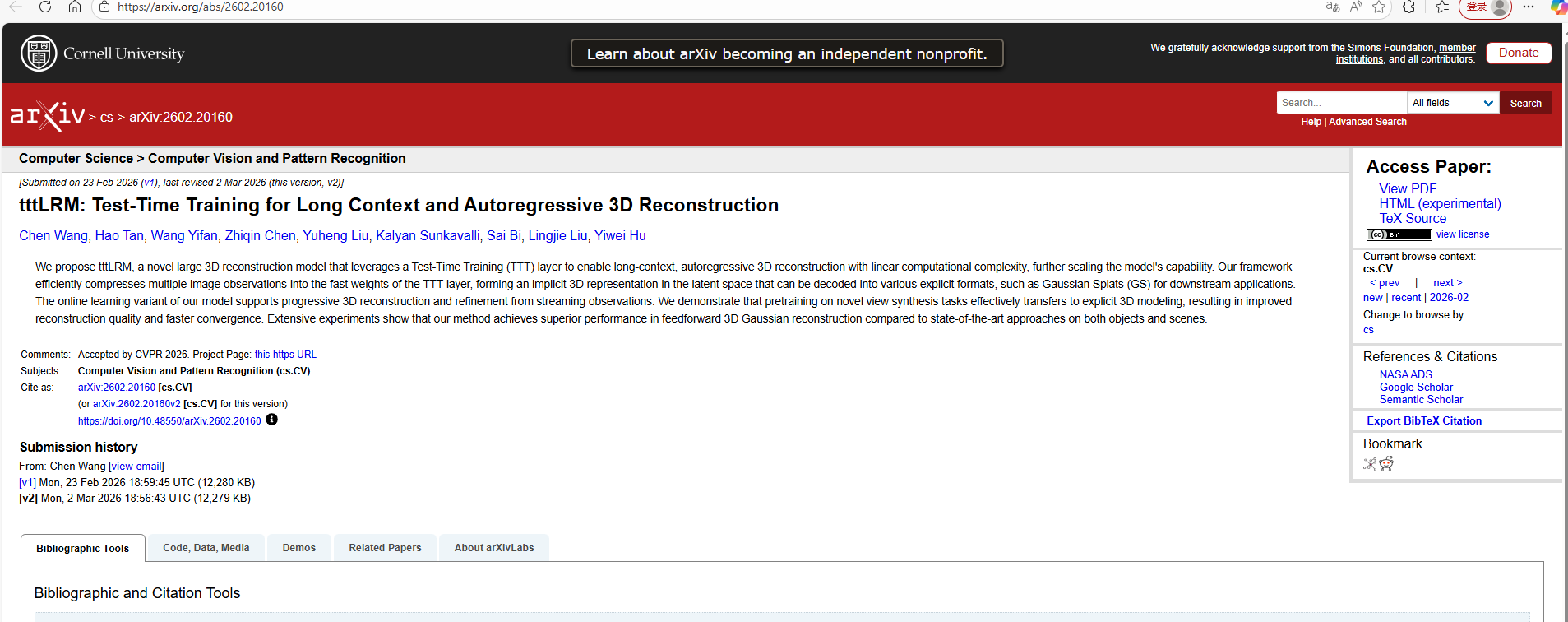Bookmark the paper using the BibSonomy icon

1370,464
